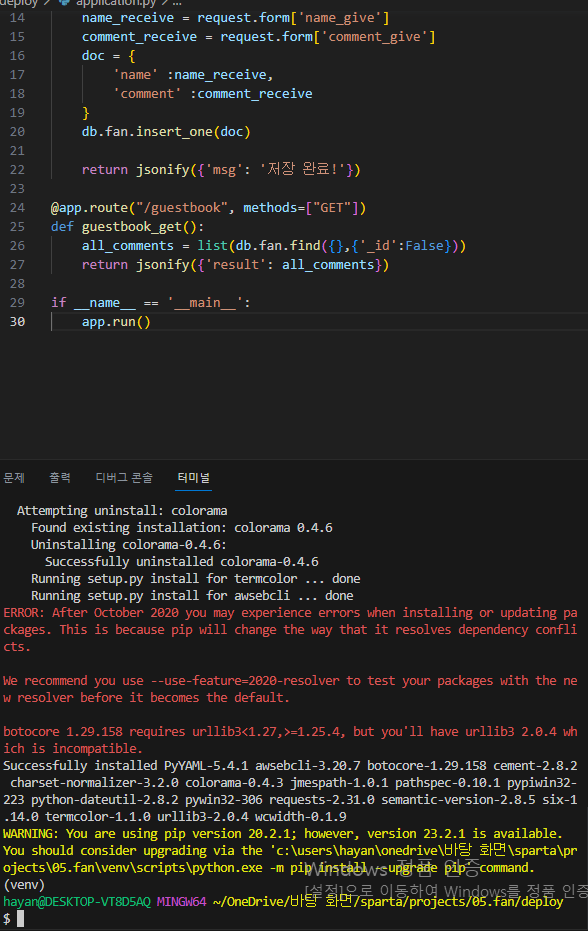Activate the 터미널 tab
This screenshot has height=931, width=588.
194,477
